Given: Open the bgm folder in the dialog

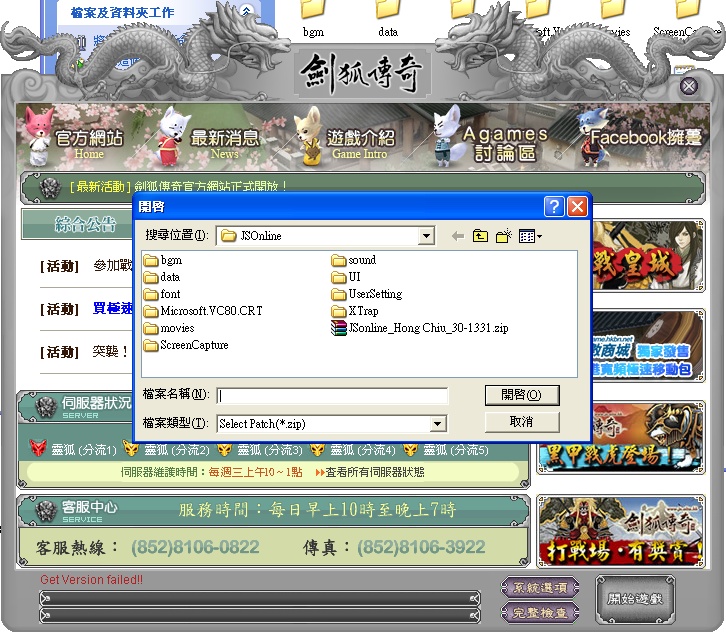Looking at the screenshot, I should coord(163,260).
